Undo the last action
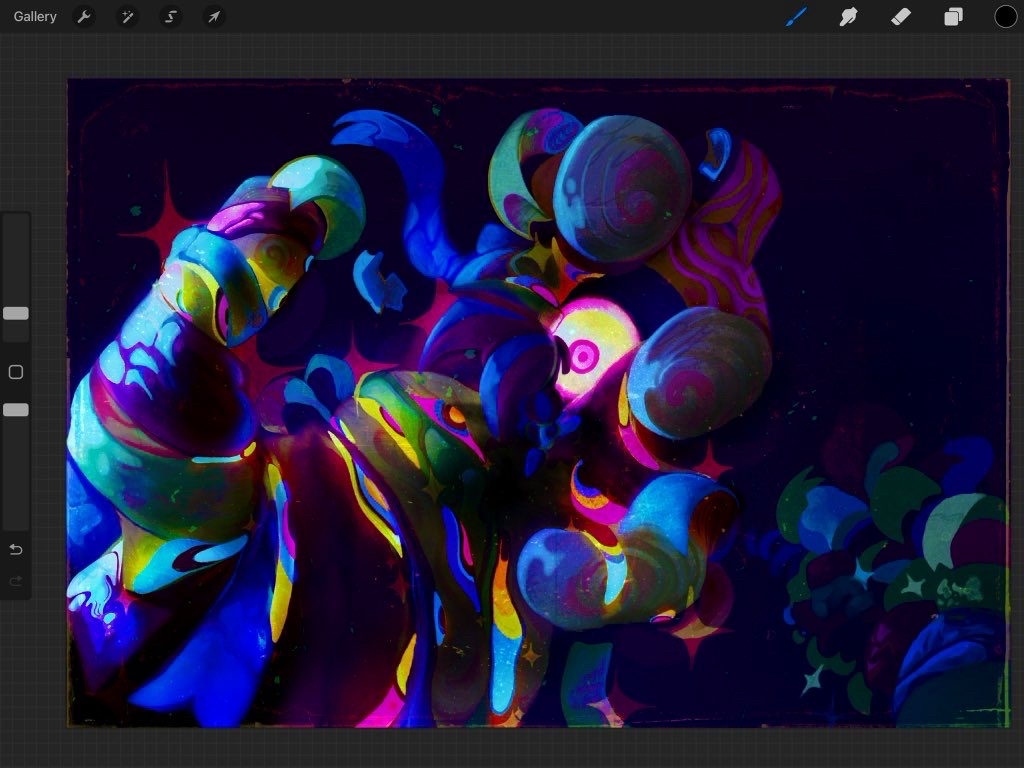The height and width of the screenshot is (768, 1024). click(x=16, y=550)
